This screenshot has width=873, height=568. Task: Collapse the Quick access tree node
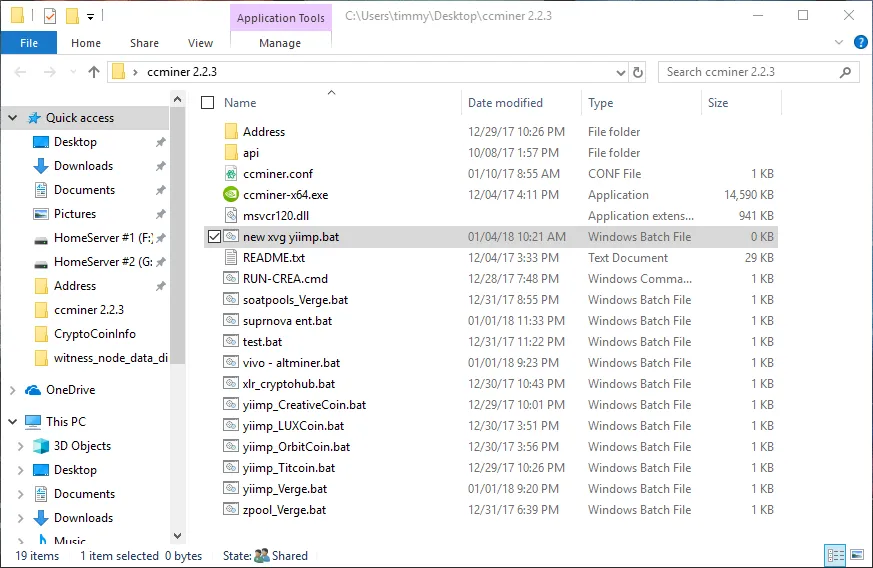coord(12,118)
